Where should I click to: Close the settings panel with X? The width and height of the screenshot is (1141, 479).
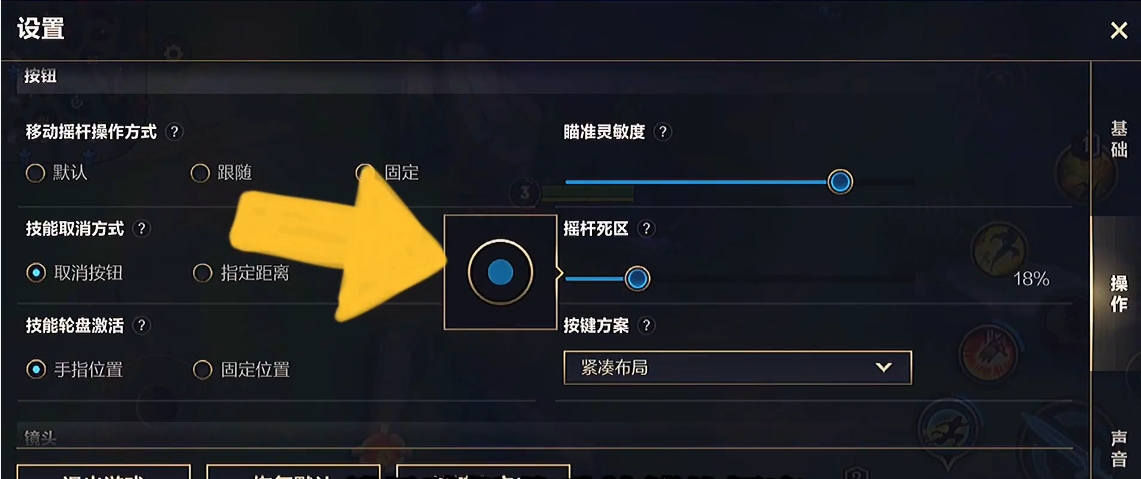coord(1118,31)
